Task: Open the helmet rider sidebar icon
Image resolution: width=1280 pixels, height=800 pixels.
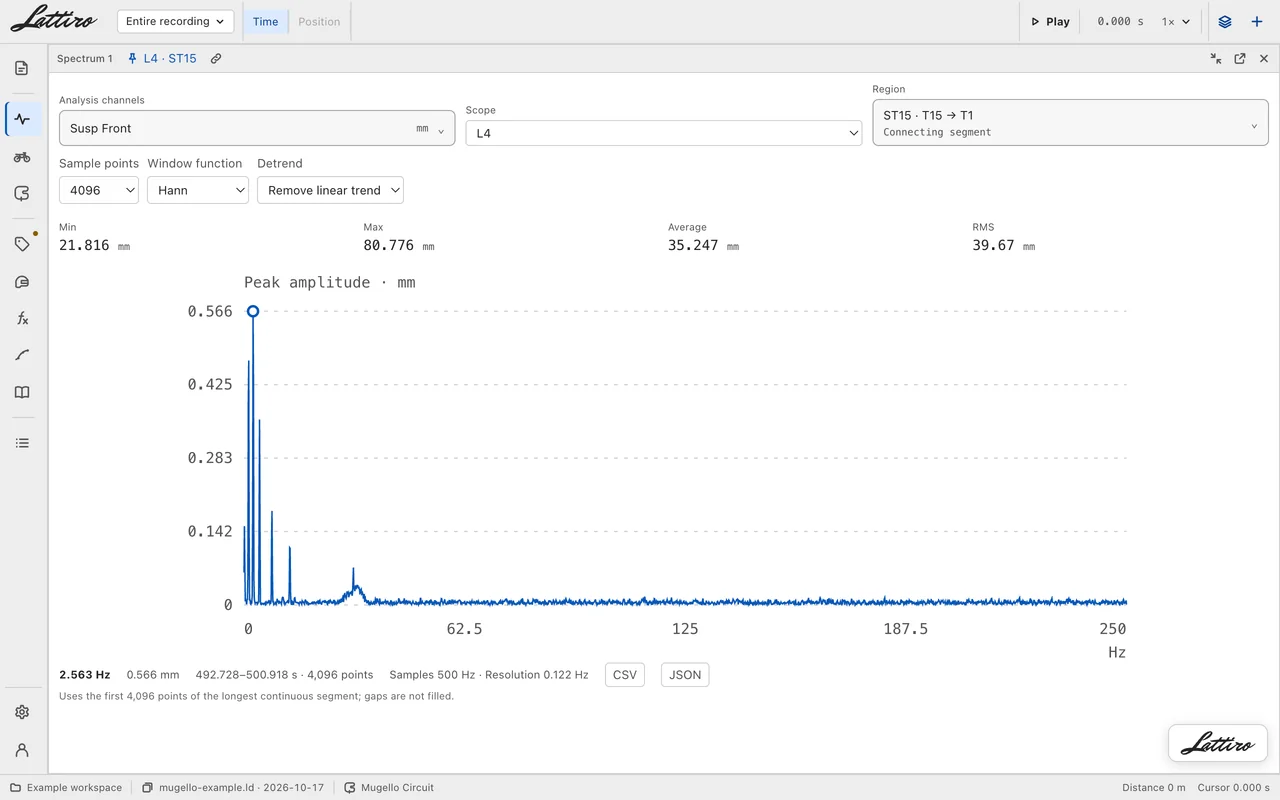Action: point(22,282)
